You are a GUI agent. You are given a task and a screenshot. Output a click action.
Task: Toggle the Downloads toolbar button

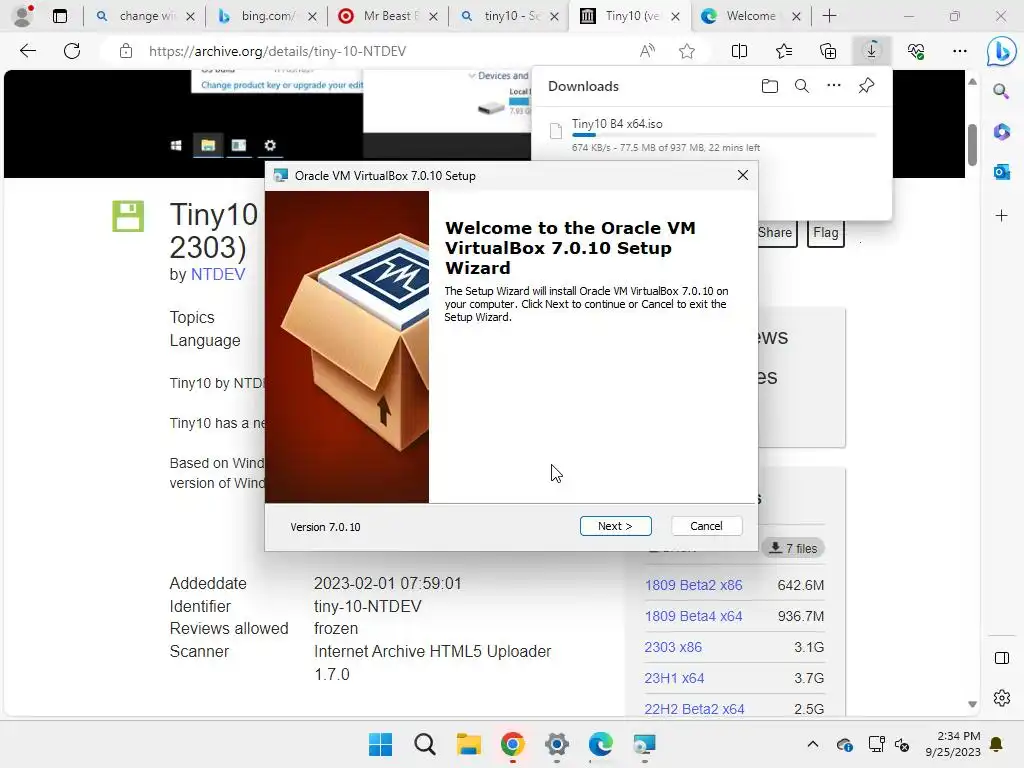(871, 51)
